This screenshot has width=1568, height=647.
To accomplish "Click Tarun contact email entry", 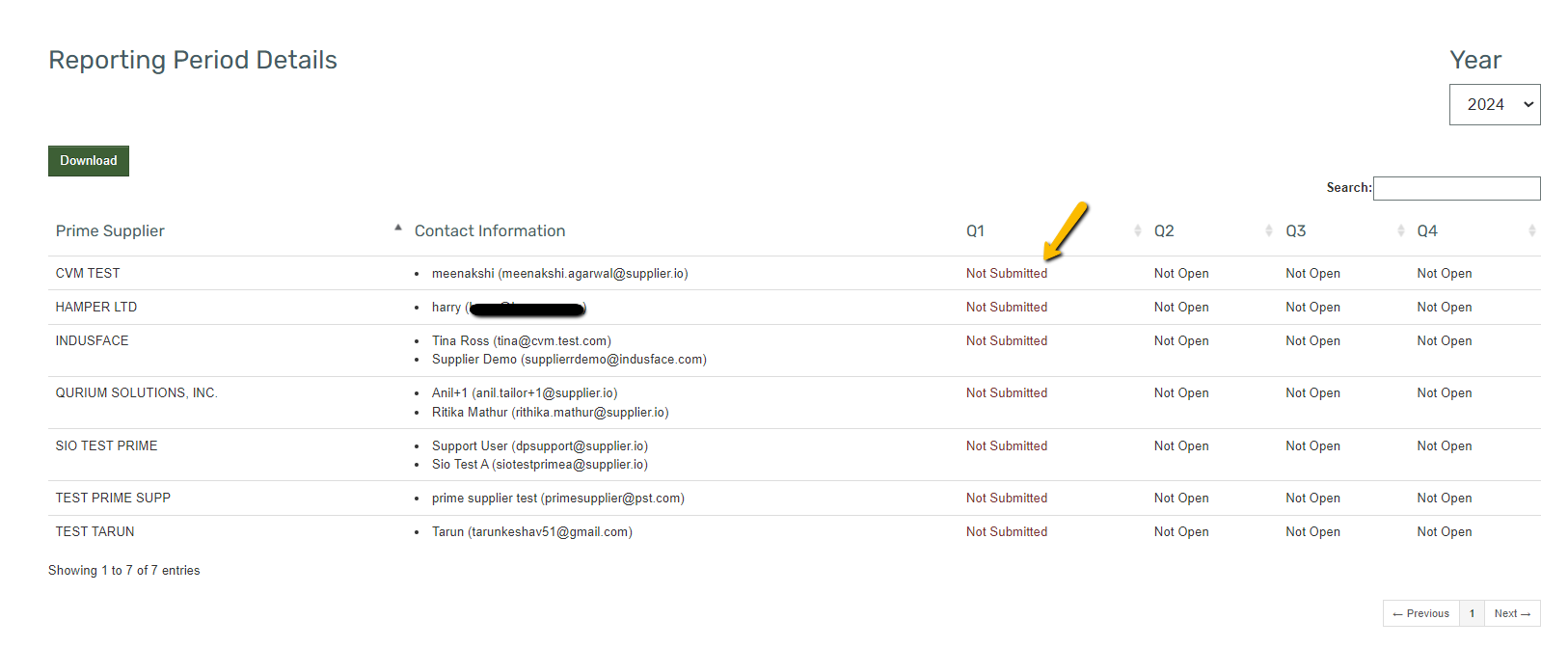I will (x=532, y=532).
